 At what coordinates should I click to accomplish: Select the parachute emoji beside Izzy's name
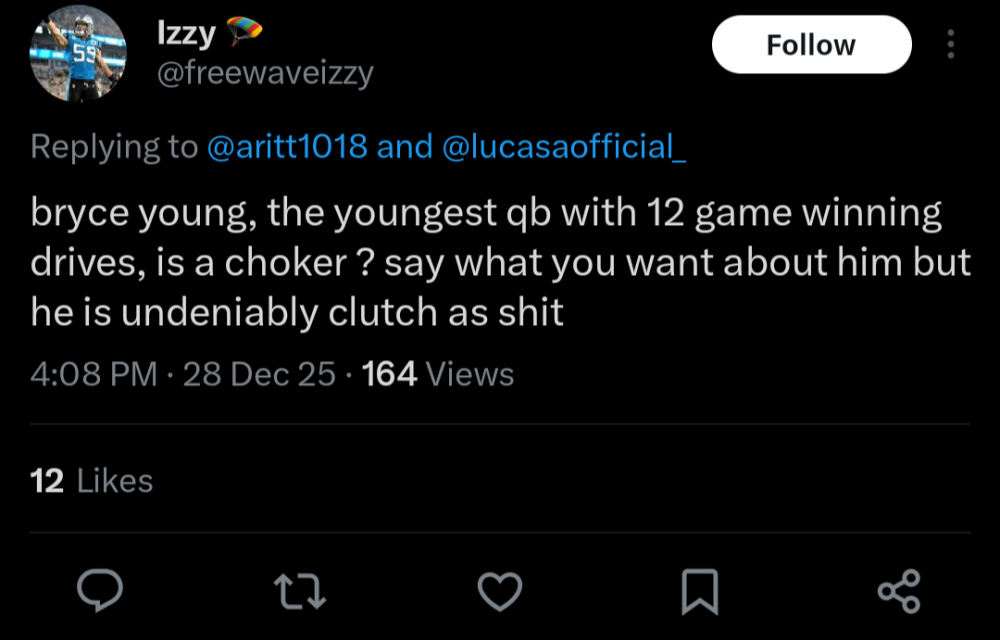tap(245, 31)
